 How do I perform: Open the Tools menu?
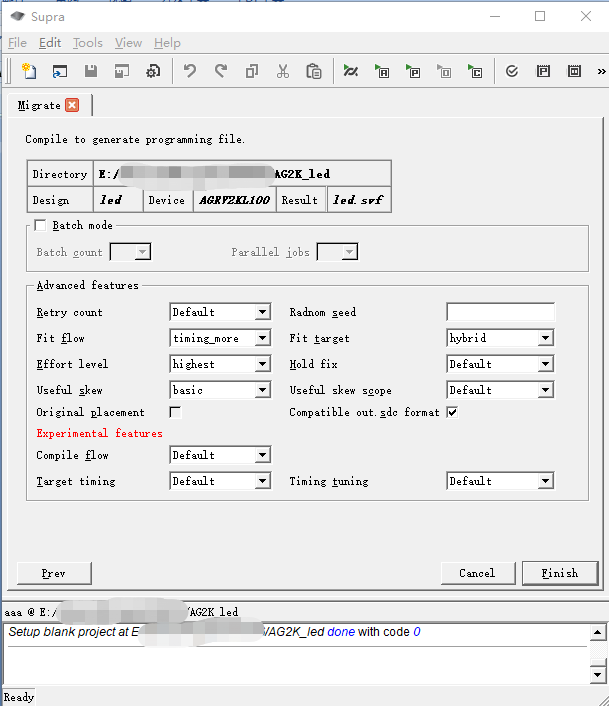click(x=88, y=43)
